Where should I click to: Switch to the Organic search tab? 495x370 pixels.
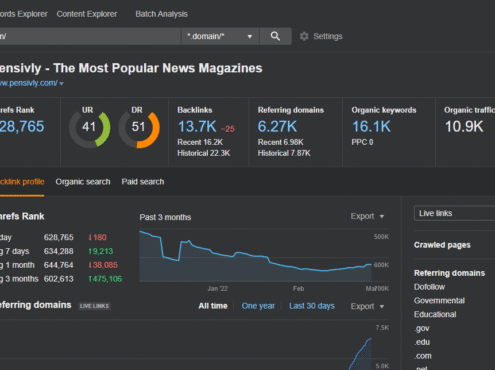tap(83, 182)
